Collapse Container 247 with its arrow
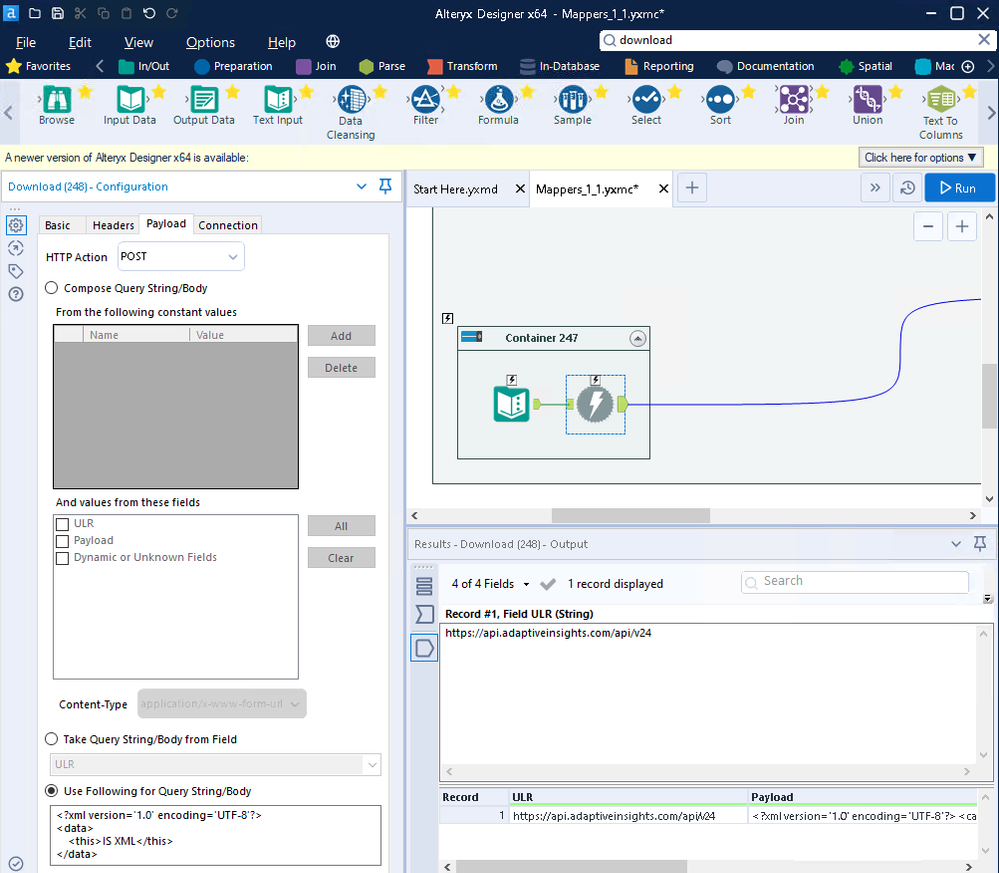This screenshot has height=873, width=999. (x=637, y=339)
